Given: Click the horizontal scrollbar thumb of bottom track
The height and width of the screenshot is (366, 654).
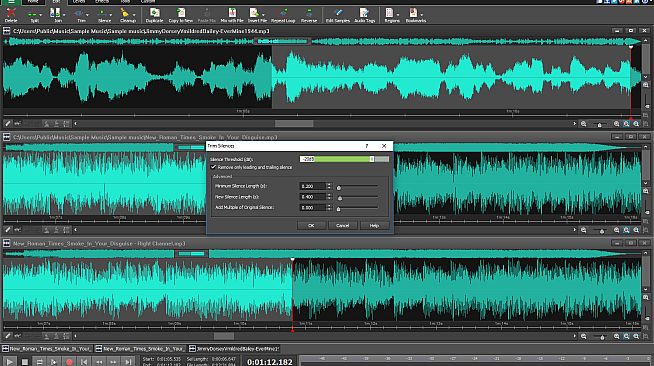Looking at the screenshot, I should (x=224, y=336).
